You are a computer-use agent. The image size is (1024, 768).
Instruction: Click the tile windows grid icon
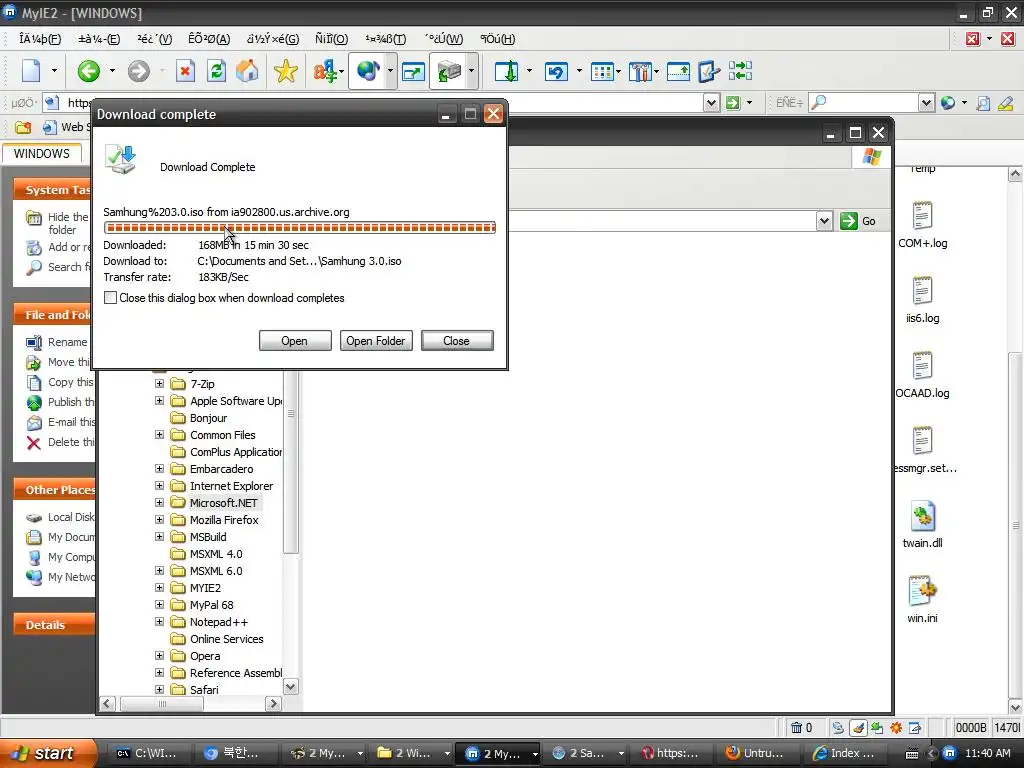click(x=601, y=71)
